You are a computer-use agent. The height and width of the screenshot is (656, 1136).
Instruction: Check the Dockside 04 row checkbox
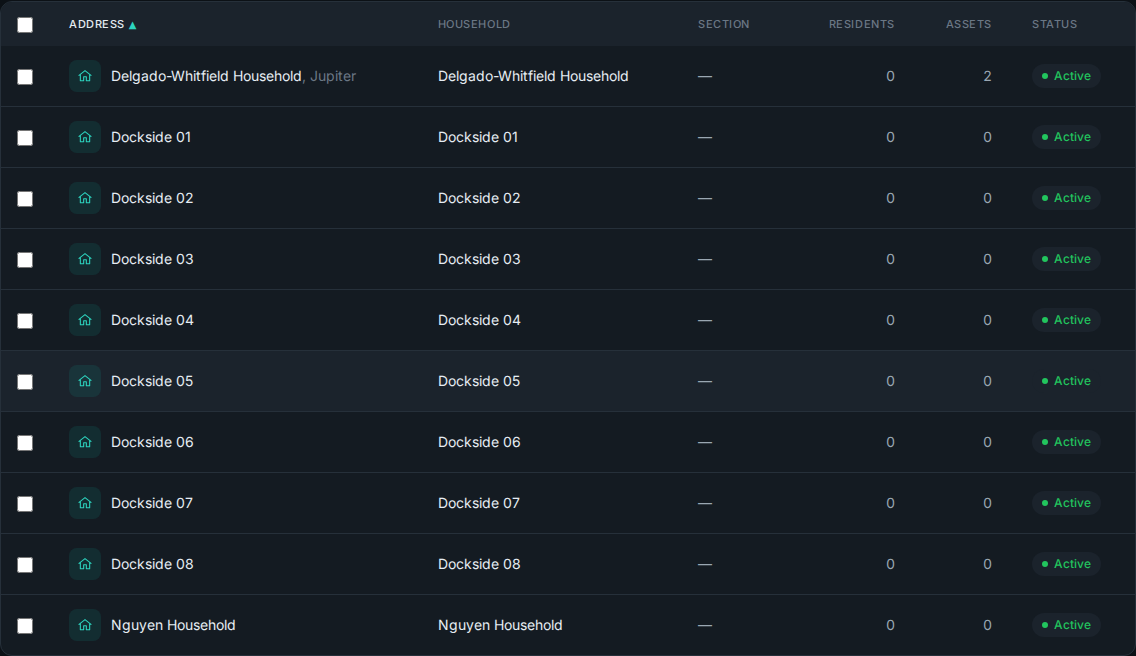[x=25, y=320]
